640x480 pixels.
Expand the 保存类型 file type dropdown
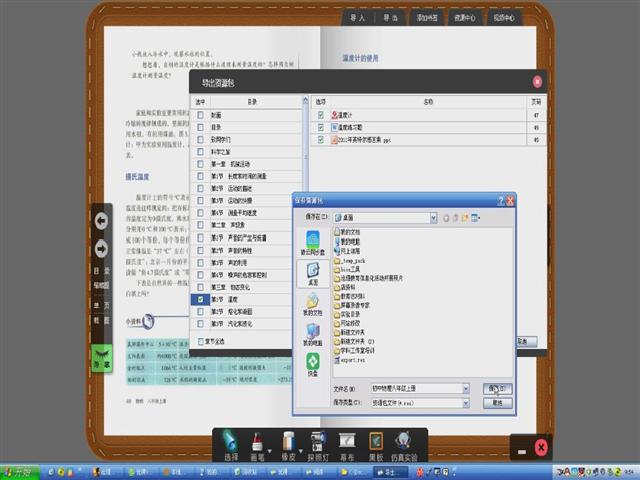[x=465, y=402]
